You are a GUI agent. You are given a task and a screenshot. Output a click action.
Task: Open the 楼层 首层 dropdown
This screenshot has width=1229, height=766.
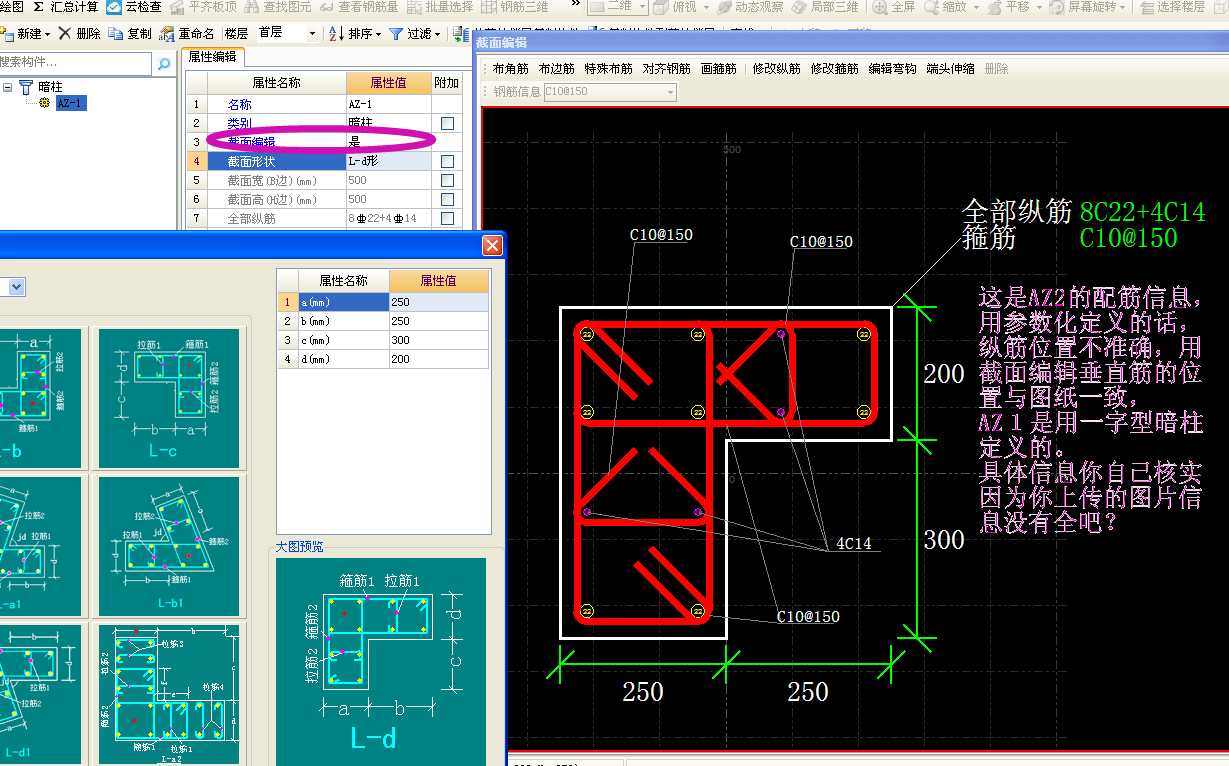(x=312, y=34)
